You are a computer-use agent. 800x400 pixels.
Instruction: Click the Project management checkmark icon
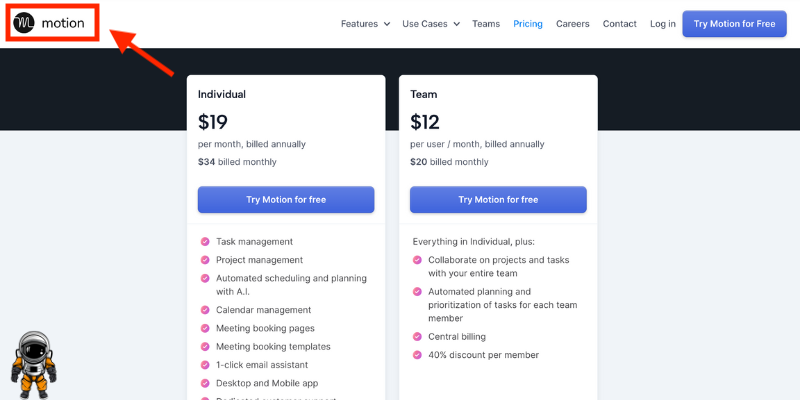click(x=205, y=260)
